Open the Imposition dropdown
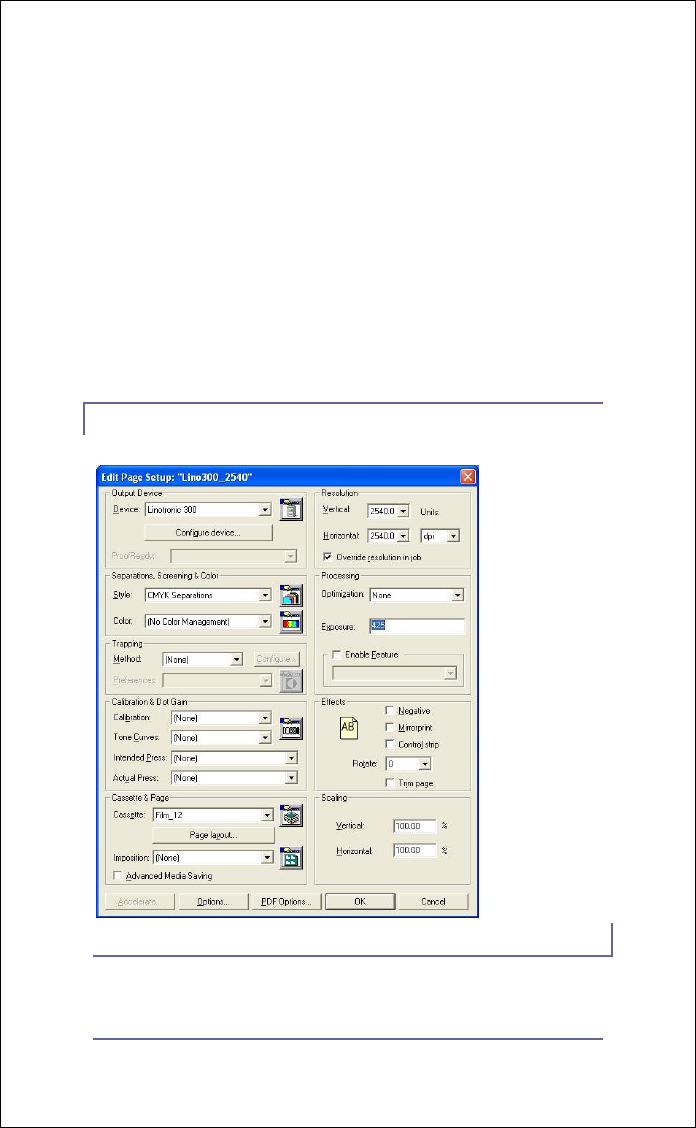Screen dimensions: 696x1128 (x=213, y=858)
